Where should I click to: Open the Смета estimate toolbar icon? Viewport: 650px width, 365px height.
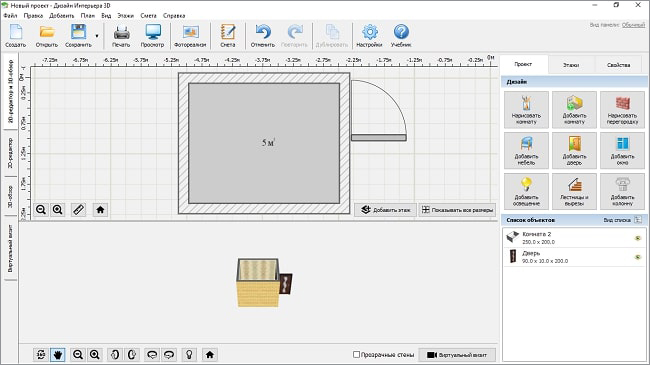228,36
